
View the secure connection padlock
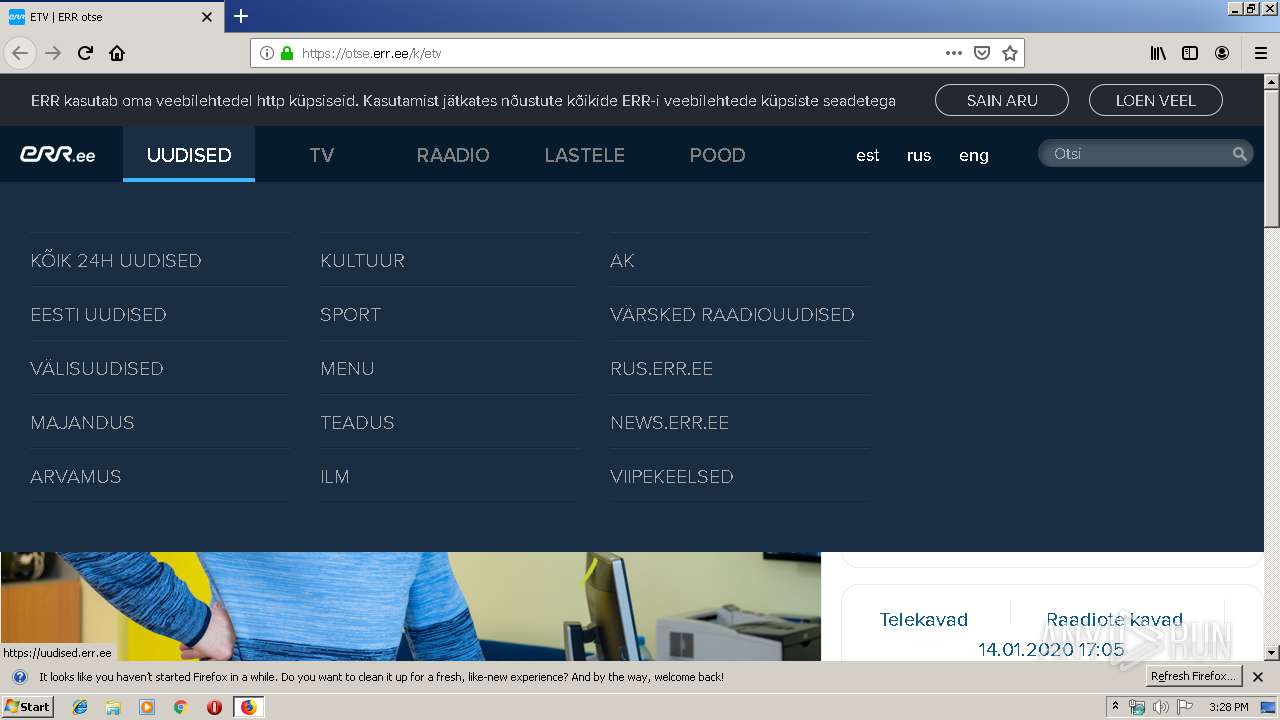(x=287, y=53)
